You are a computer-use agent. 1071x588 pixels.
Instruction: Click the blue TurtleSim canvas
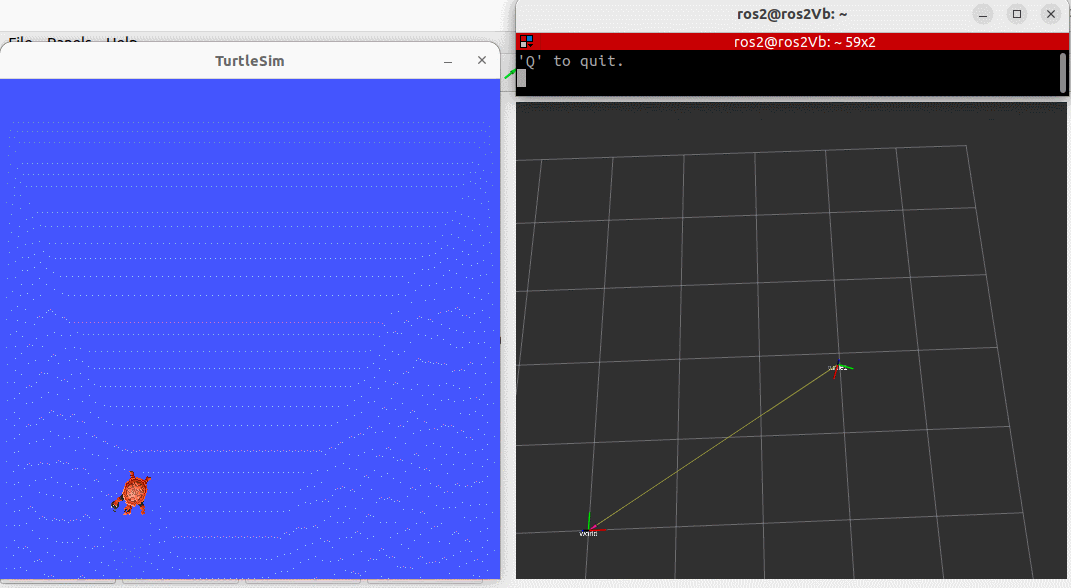[250, 328]
